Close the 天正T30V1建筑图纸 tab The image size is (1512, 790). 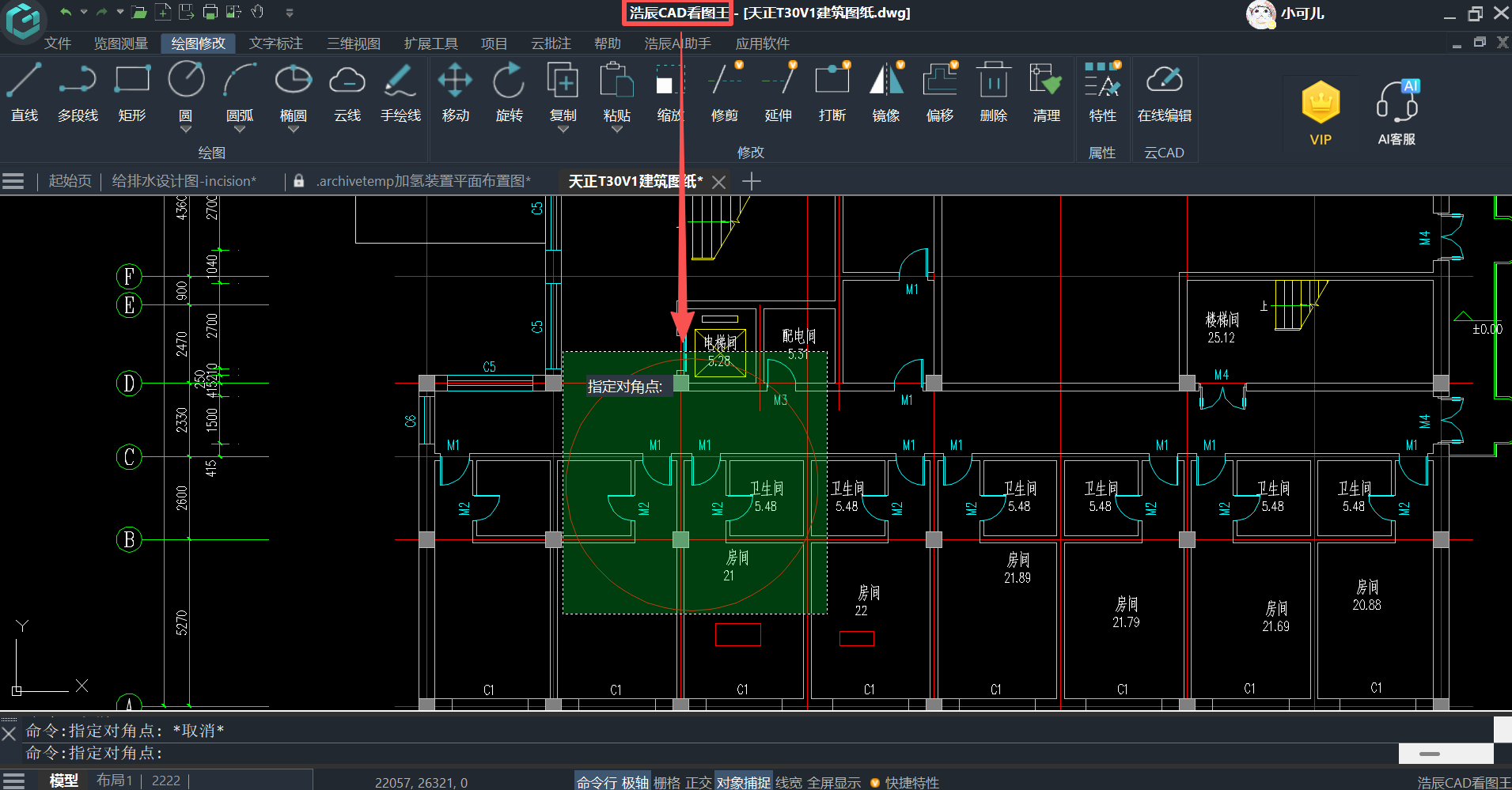[x=718, y=182]
